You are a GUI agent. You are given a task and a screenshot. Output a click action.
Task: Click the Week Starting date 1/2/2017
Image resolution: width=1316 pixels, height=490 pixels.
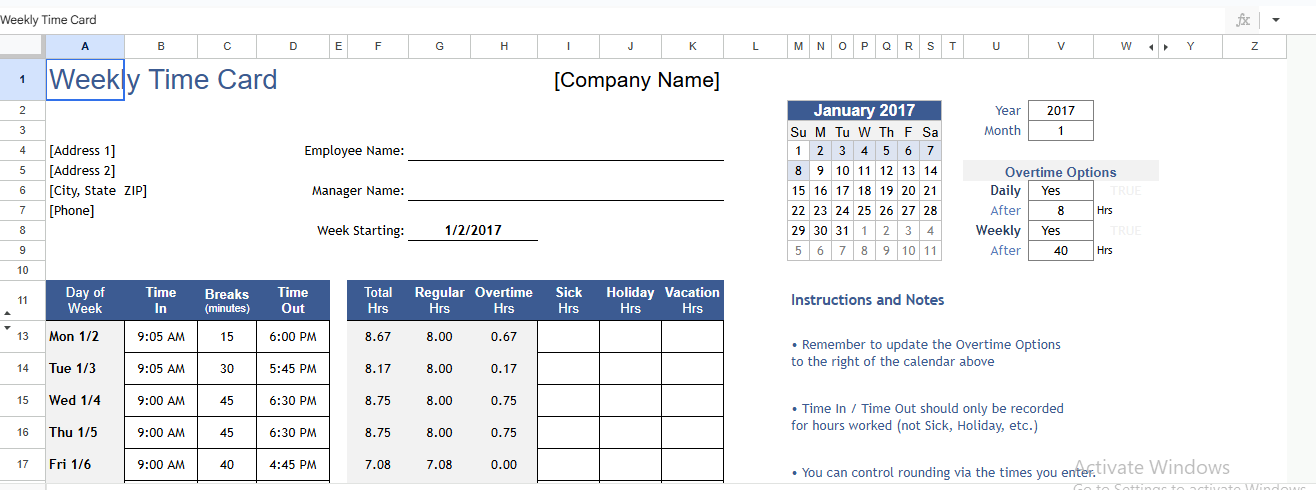(x=473, y=230)
